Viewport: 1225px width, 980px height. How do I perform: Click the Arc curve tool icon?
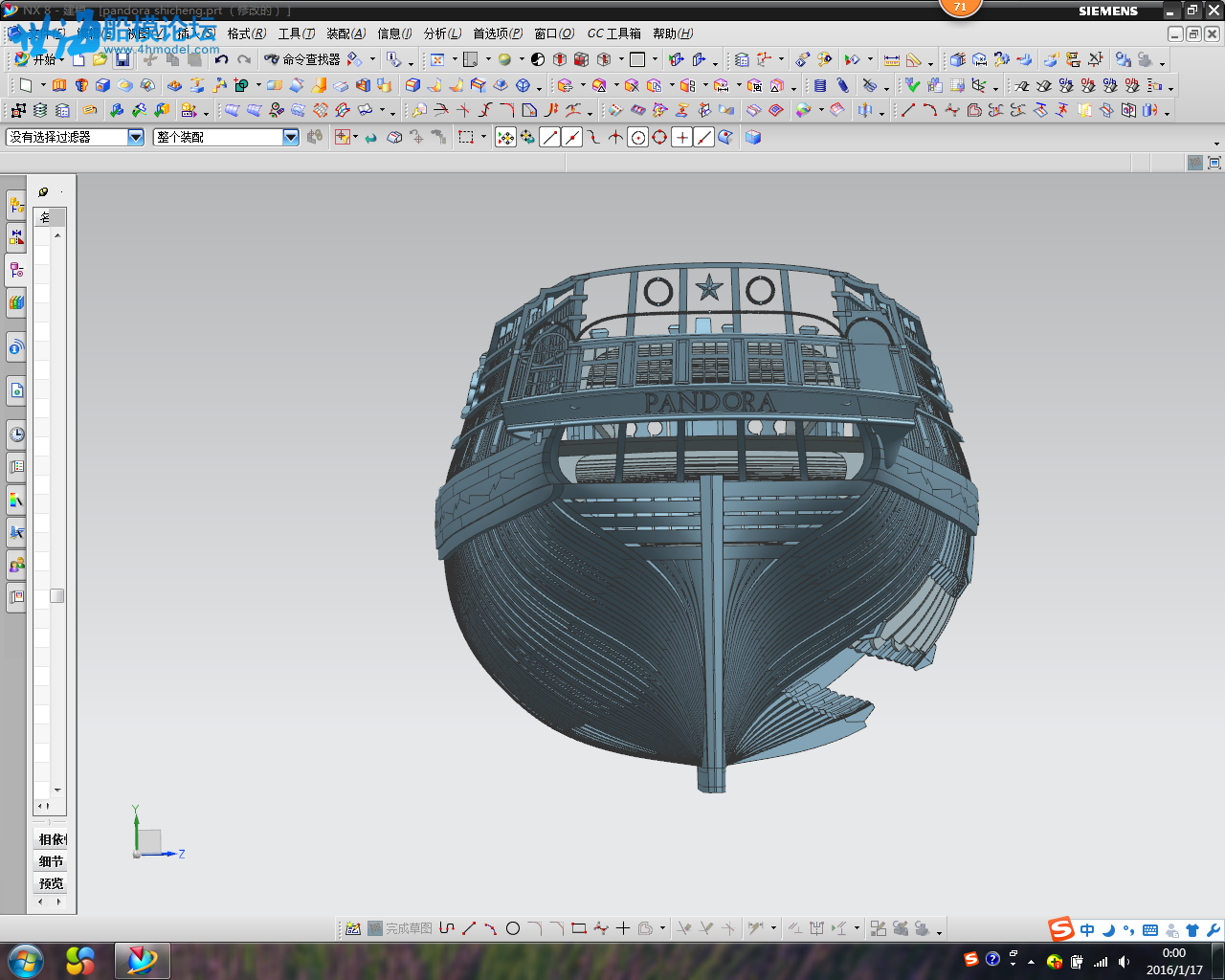(x=929, y=110)
